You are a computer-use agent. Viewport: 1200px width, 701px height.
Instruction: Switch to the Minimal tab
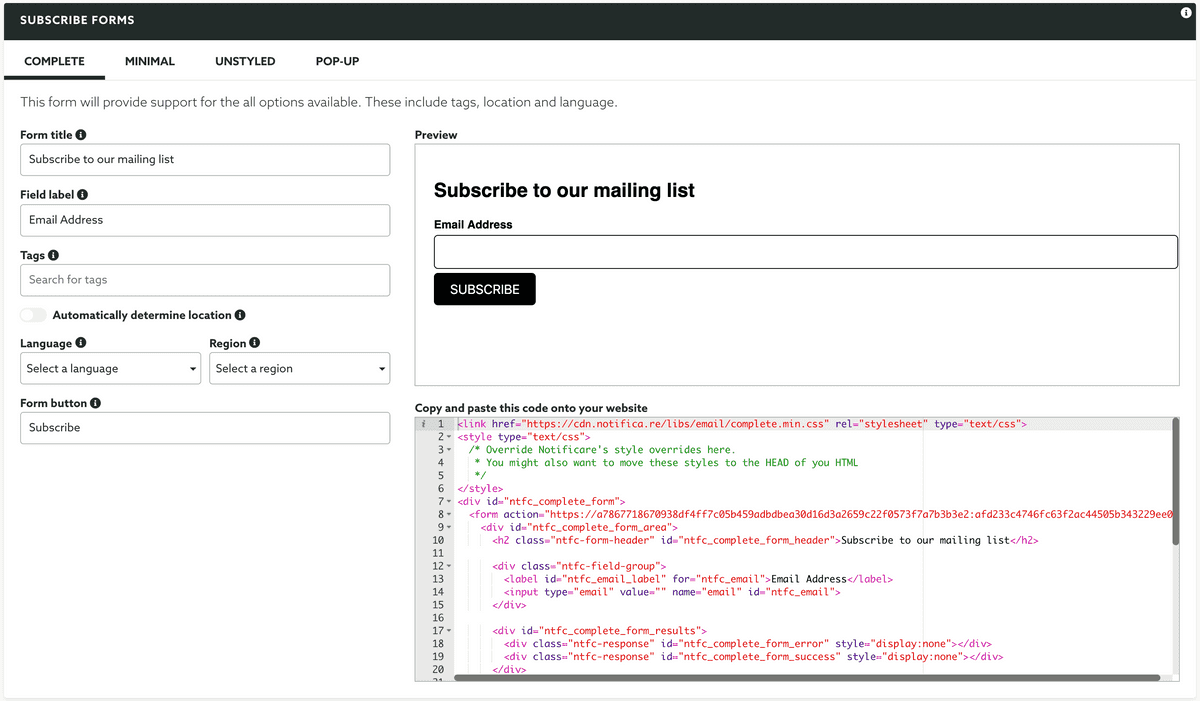(x=150, y=61)
